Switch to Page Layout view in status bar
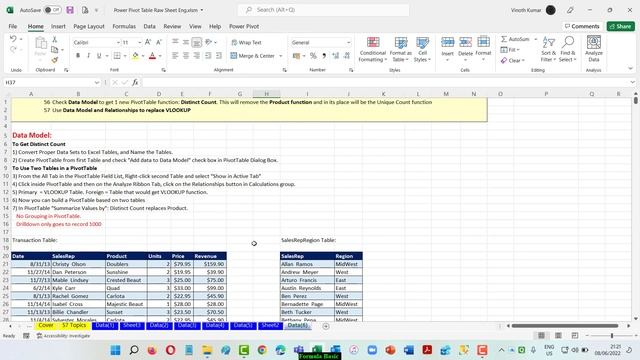640x360 pixels. pos(558,336)
